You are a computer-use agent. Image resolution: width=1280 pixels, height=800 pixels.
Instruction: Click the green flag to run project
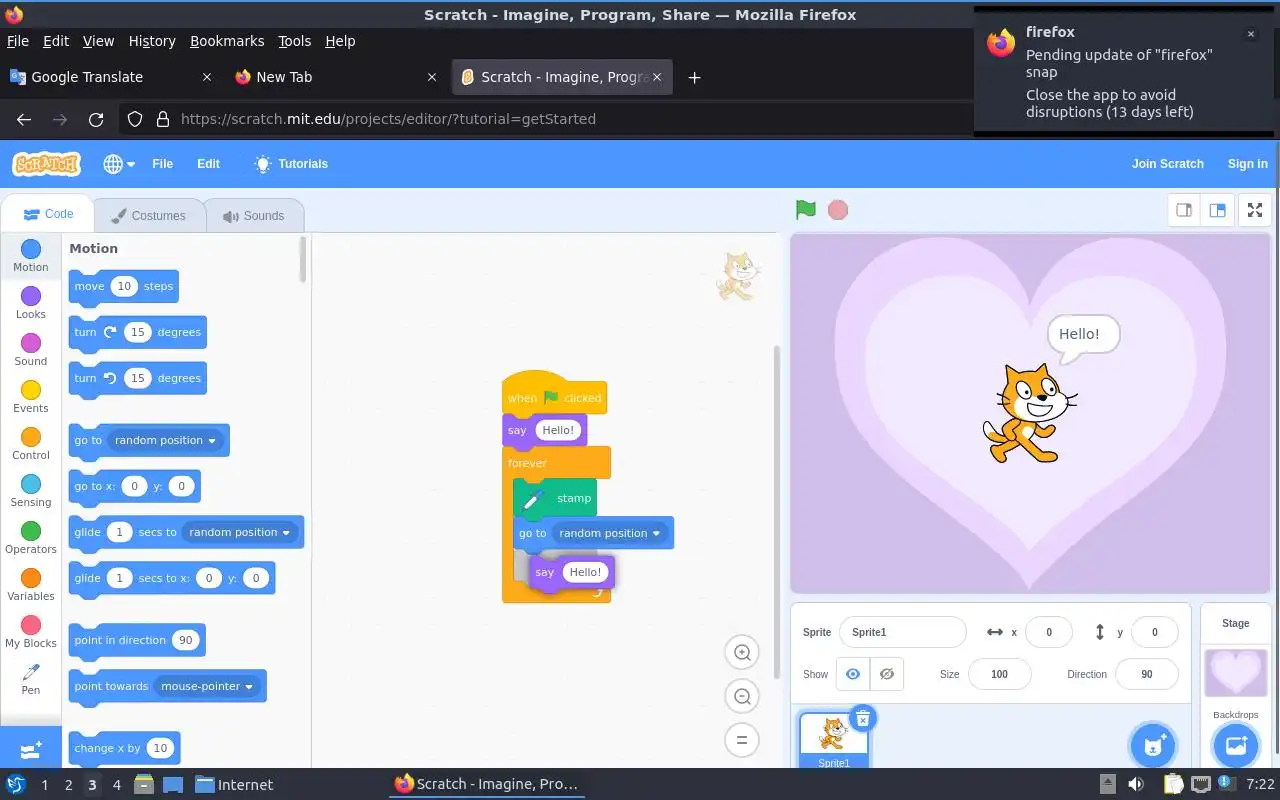(806, 210)
